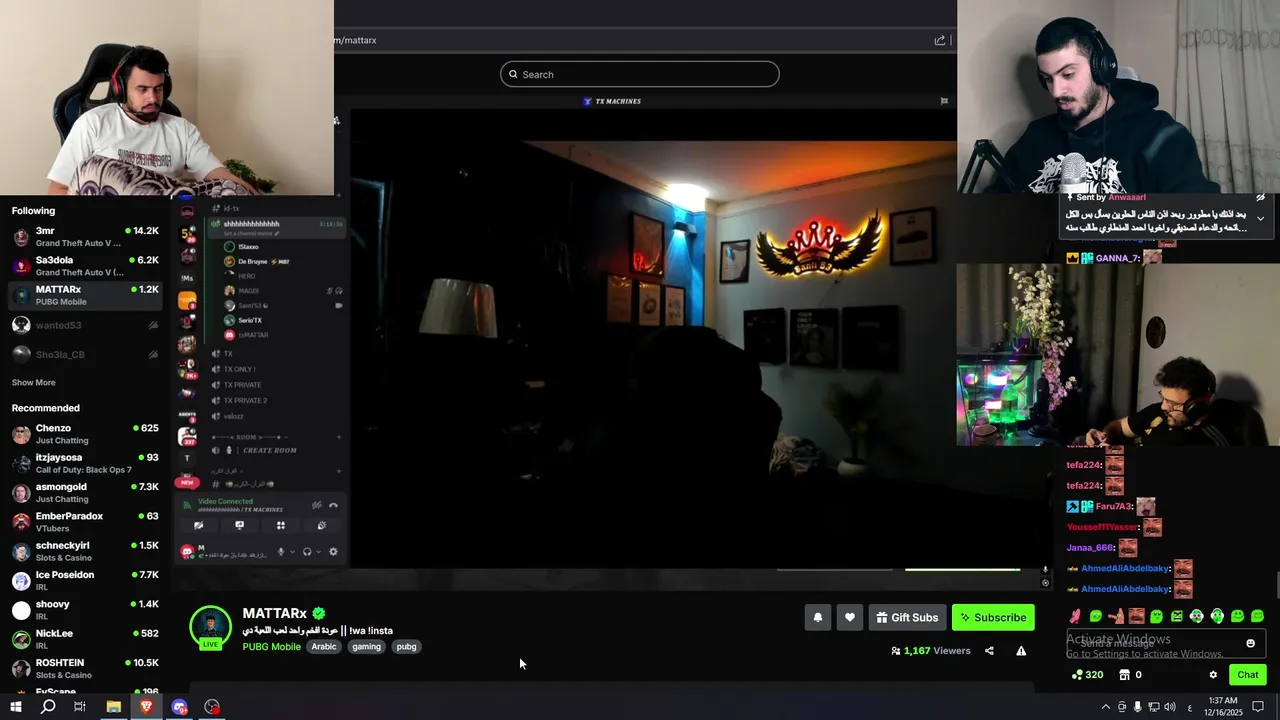Viewport: 1280px width, 720px height.
Task: Click the Gift Subs button
Action: point(908,617)
